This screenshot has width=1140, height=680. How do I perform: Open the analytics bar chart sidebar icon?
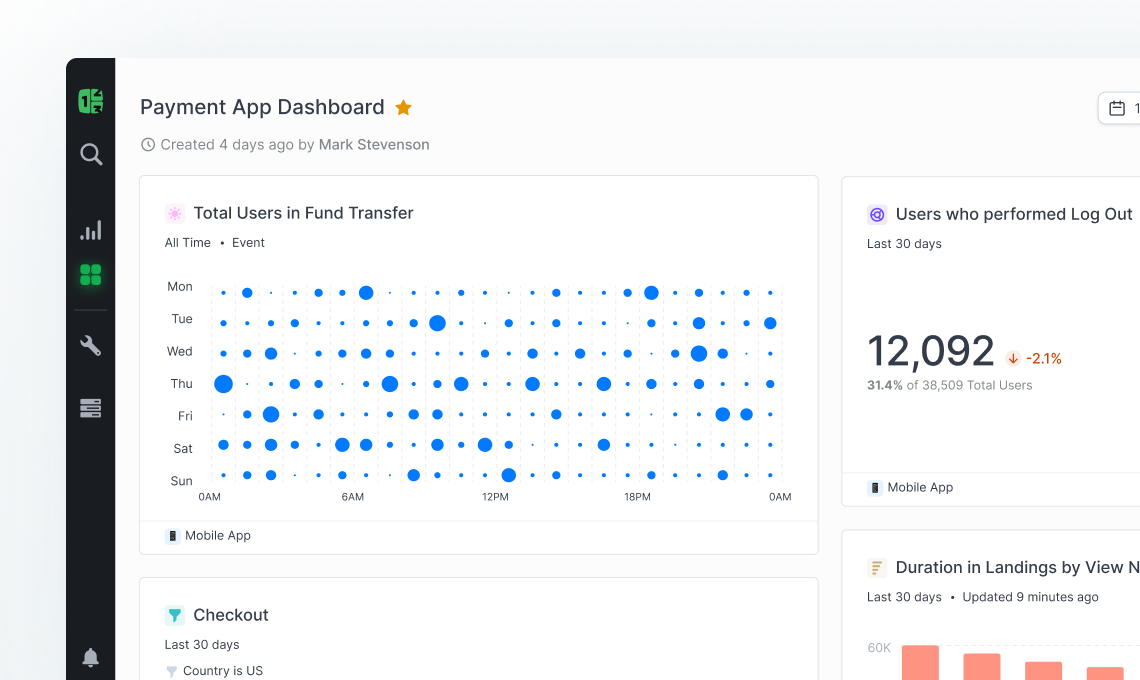coord(91,231)
